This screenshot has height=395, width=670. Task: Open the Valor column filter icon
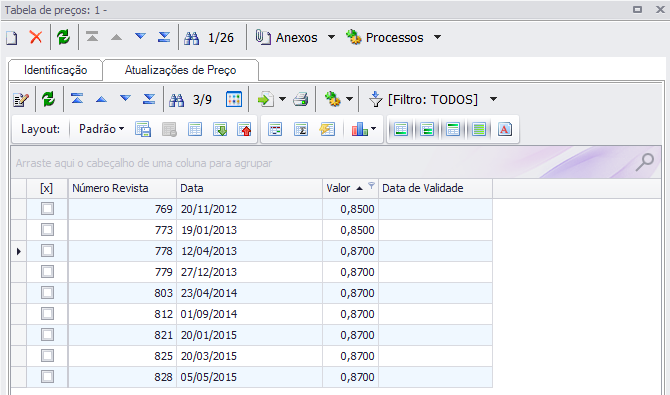(371, 186)
